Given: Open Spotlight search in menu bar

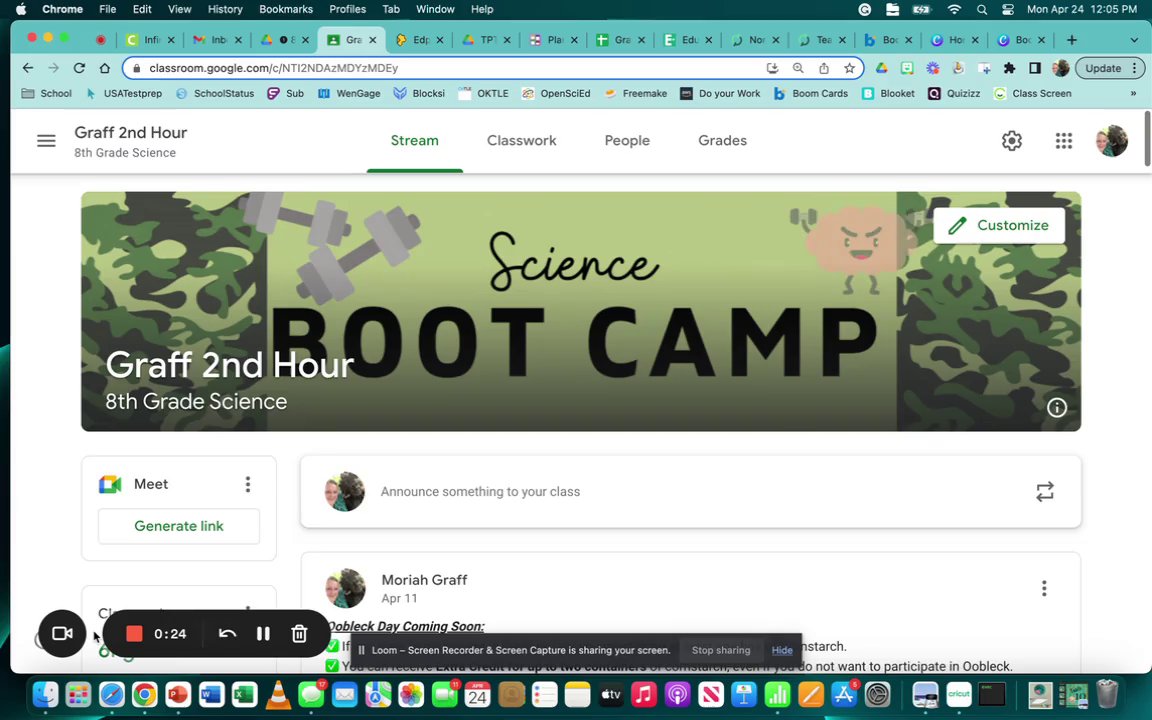Looking at the screenshot, I should pyautogui.click(x=982, y=9).
